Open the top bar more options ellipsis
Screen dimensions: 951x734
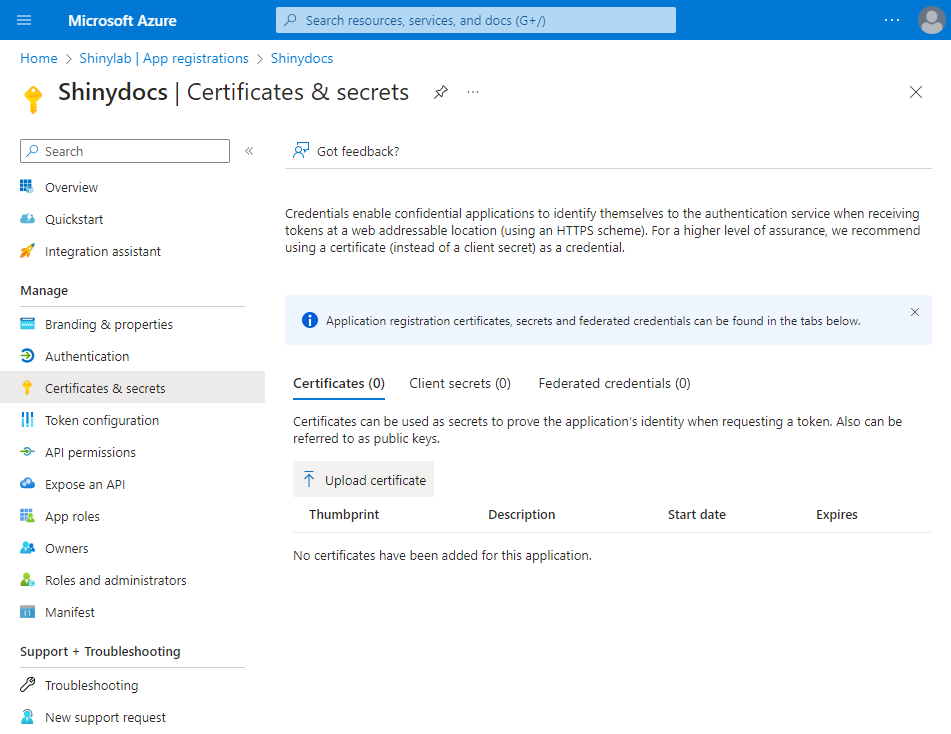[892, 20]
